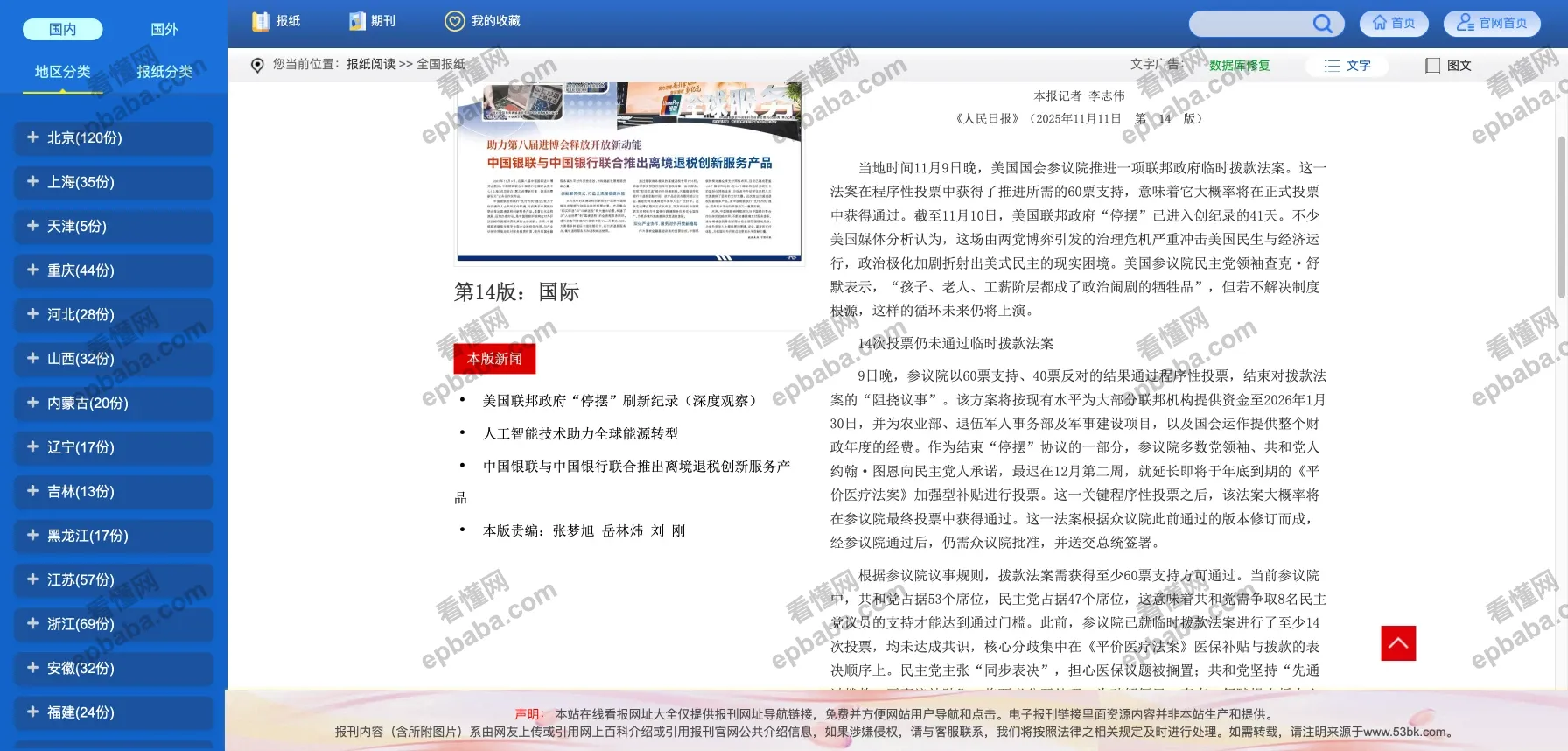Click the newspaper page 14 thumbnail
Viewport: 1568px width, 751px height.
pyautogui.click(x=629, y=172)
